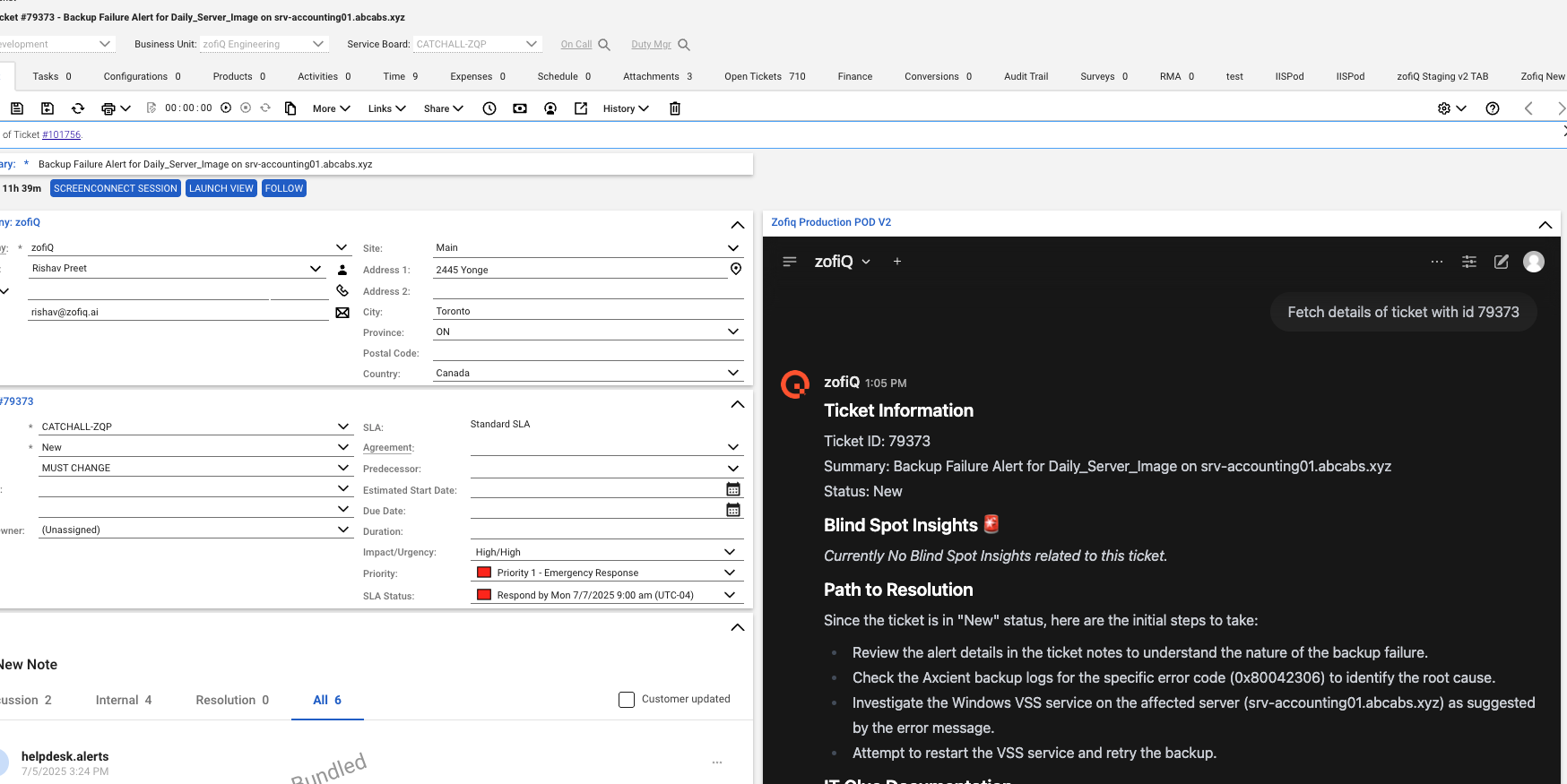Click the map location pin for Address 1

(736, 269)
